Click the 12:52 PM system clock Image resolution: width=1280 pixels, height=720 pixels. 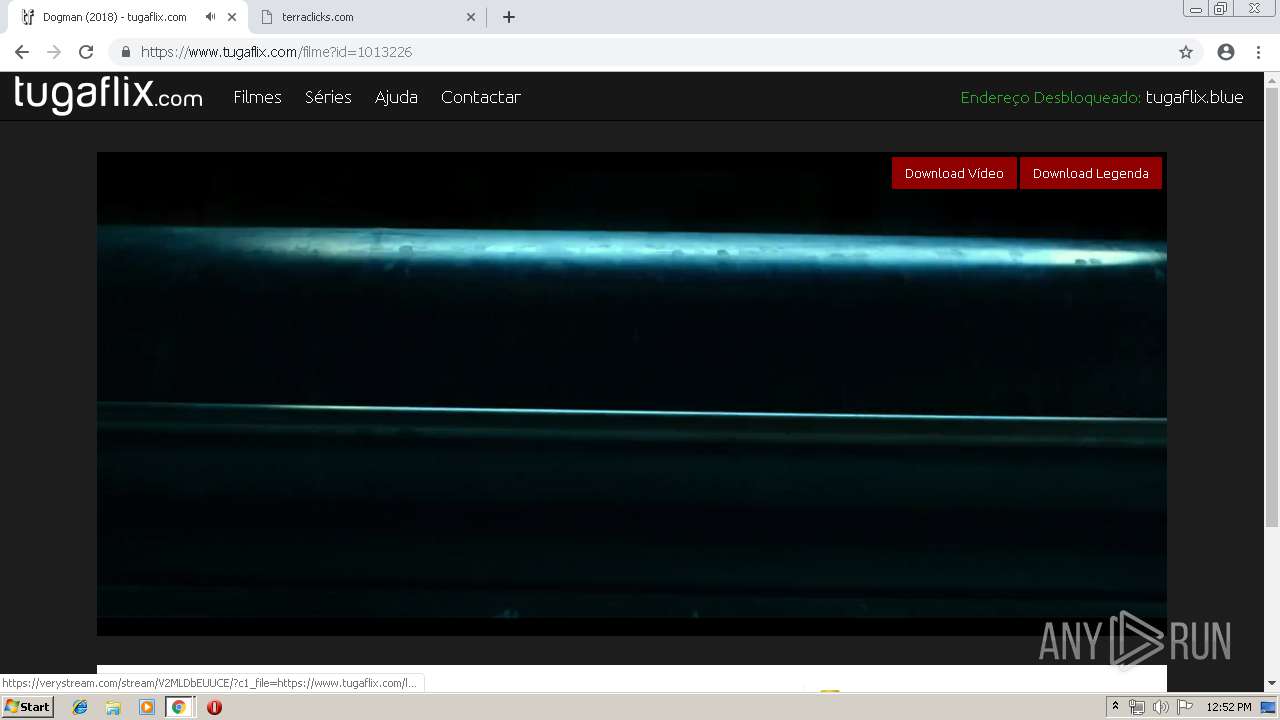(1229, 707)
